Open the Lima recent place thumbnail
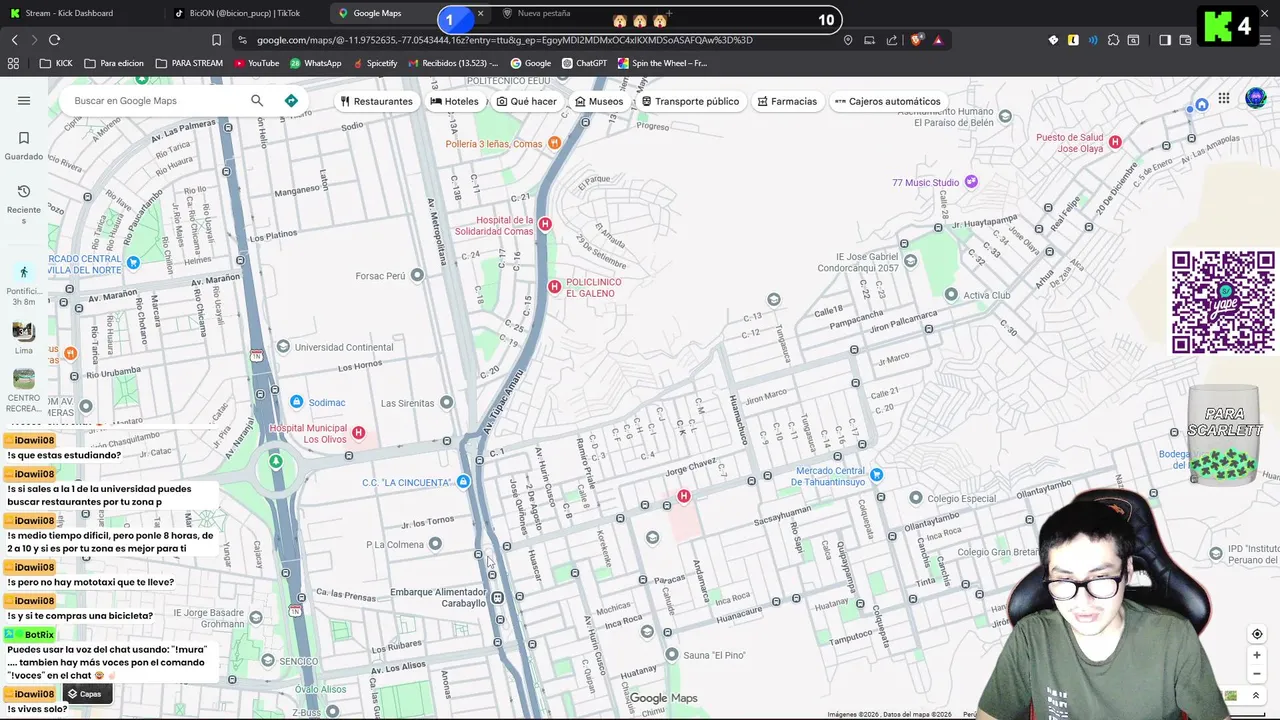Viewport: 1280px width, 720px height. point(24,337)
